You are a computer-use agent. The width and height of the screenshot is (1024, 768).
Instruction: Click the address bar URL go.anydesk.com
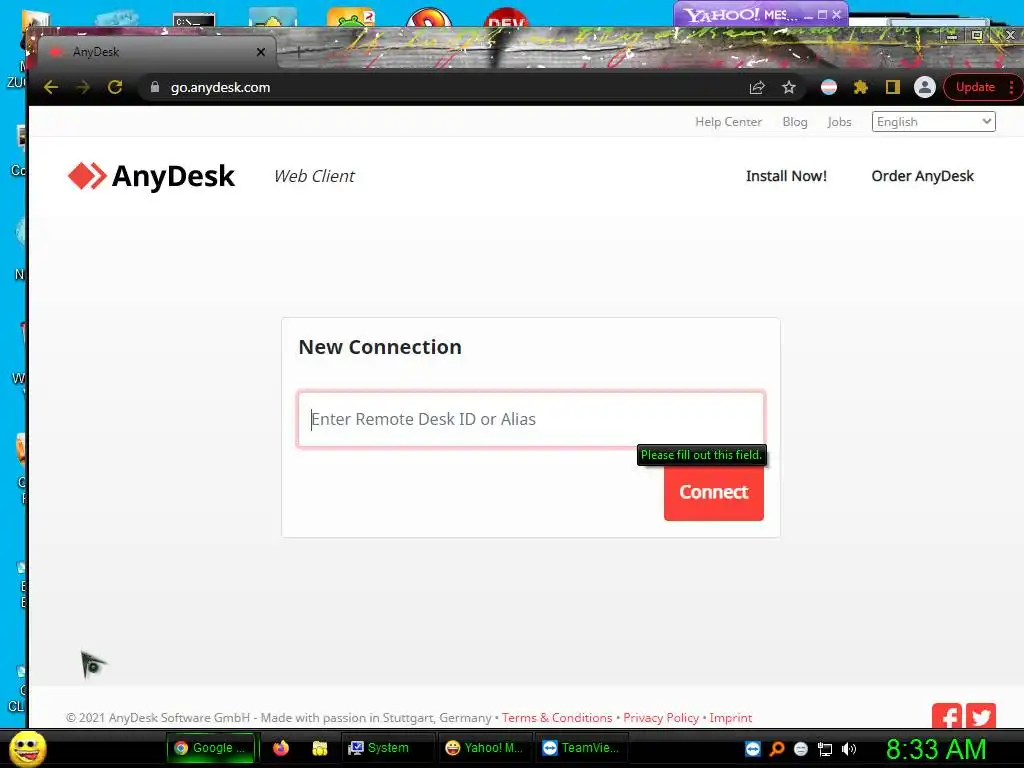[220, 87]
